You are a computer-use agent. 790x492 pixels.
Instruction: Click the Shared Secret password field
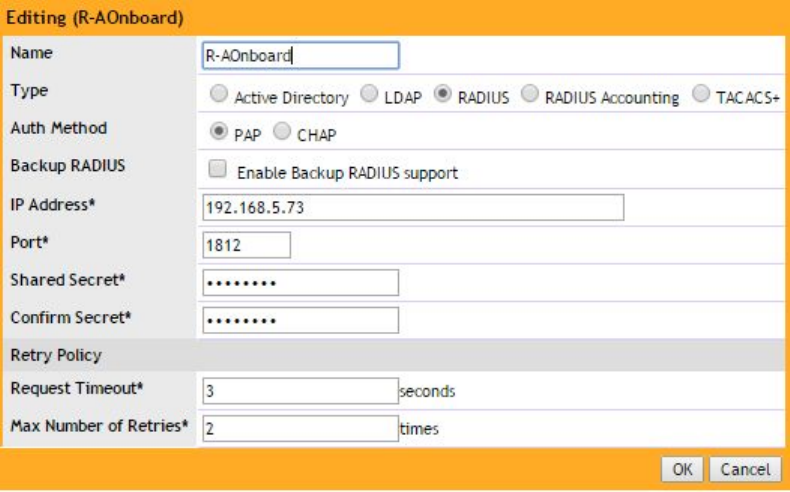pos(301,283)
